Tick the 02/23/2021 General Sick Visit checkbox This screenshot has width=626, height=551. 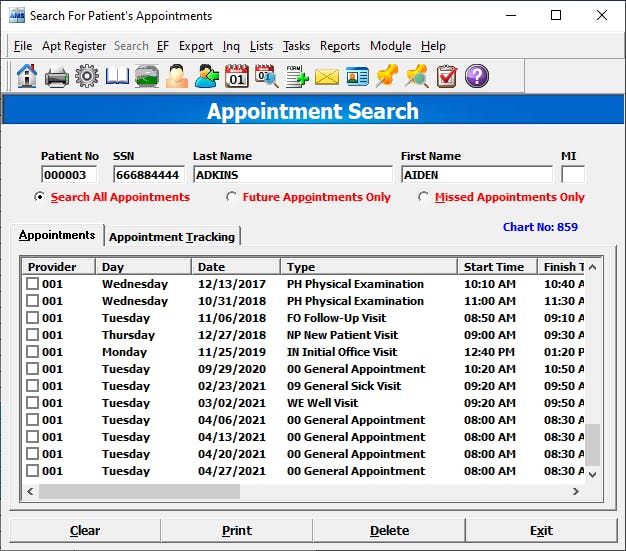click(32, 386)
